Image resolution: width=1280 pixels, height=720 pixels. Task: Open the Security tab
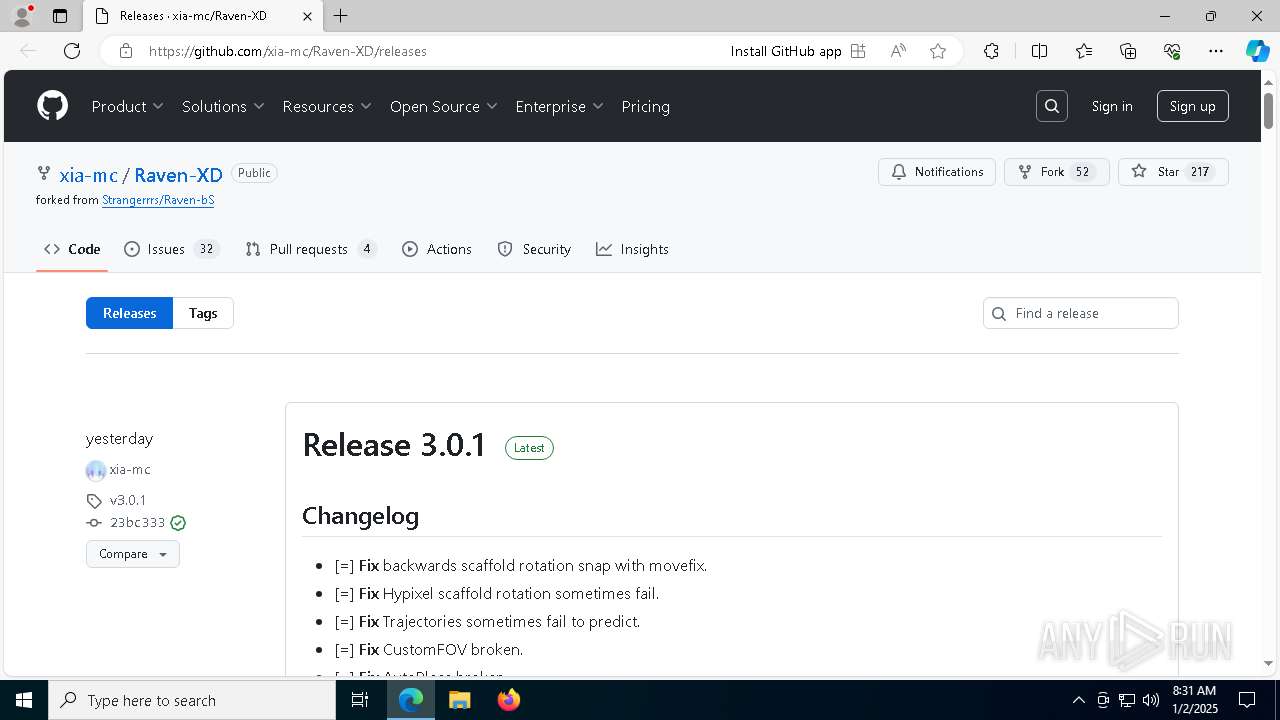[x=534, y=249]
